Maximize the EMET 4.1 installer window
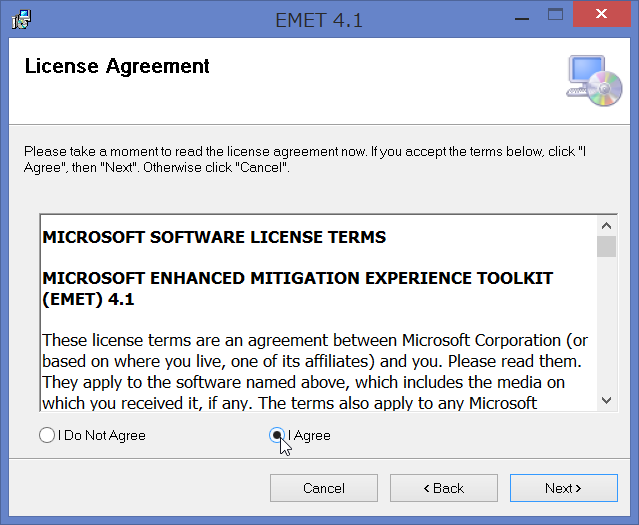 click(555, 15)
